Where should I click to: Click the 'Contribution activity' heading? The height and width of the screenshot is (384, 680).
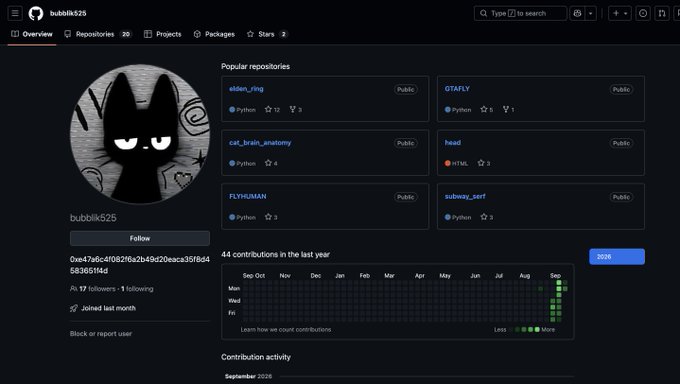[256, 357]
